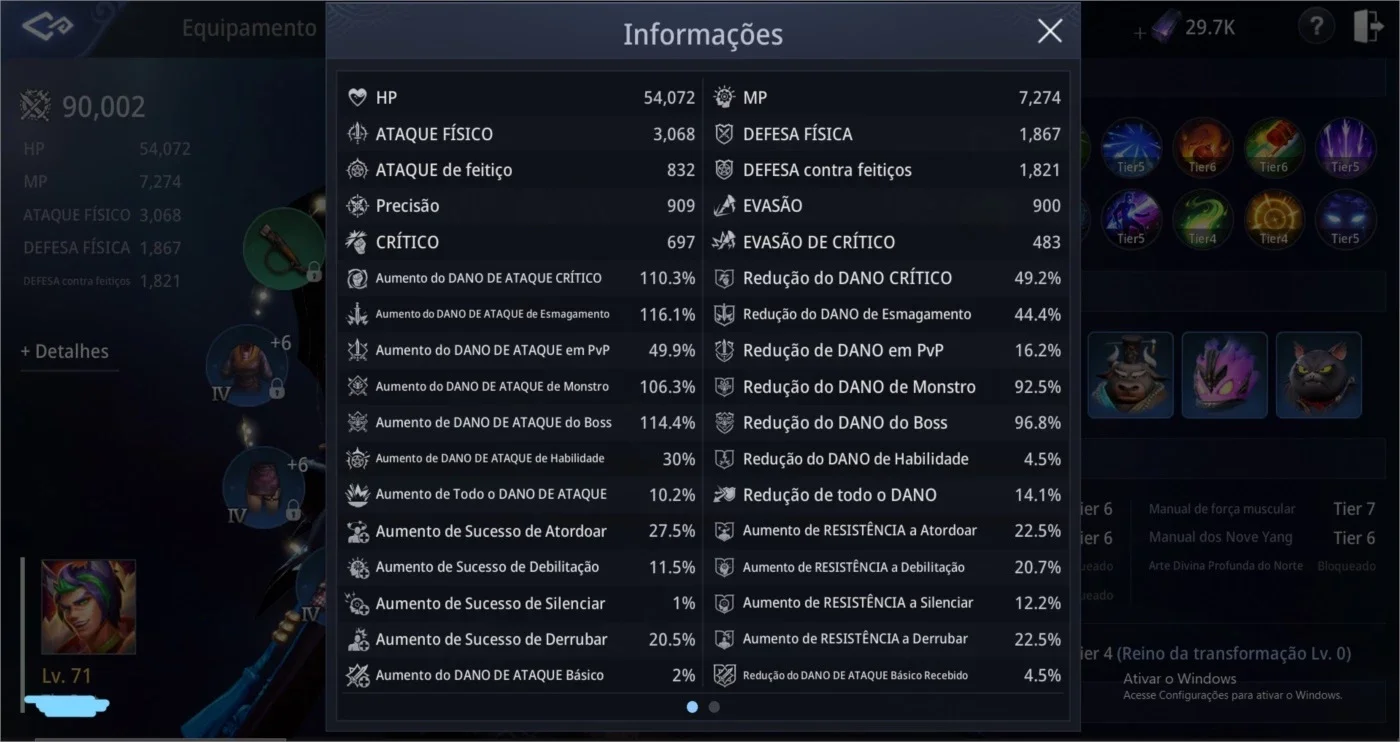Click the character portrait at Lv. 71
The image size is (1400, 742).
[x=88, y=607]
